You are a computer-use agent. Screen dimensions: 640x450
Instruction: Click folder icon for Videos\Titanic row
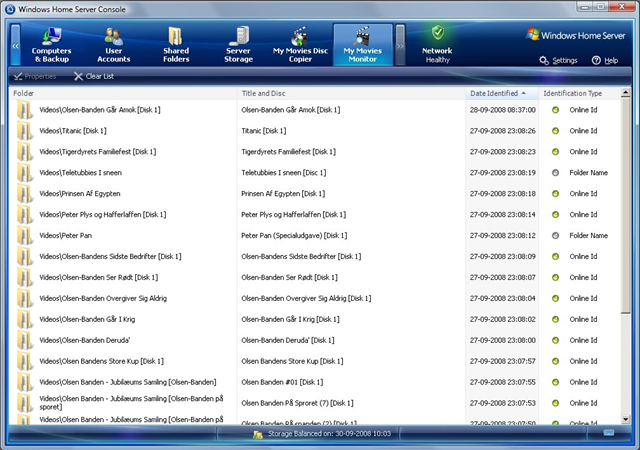click(x=24, y=131)
